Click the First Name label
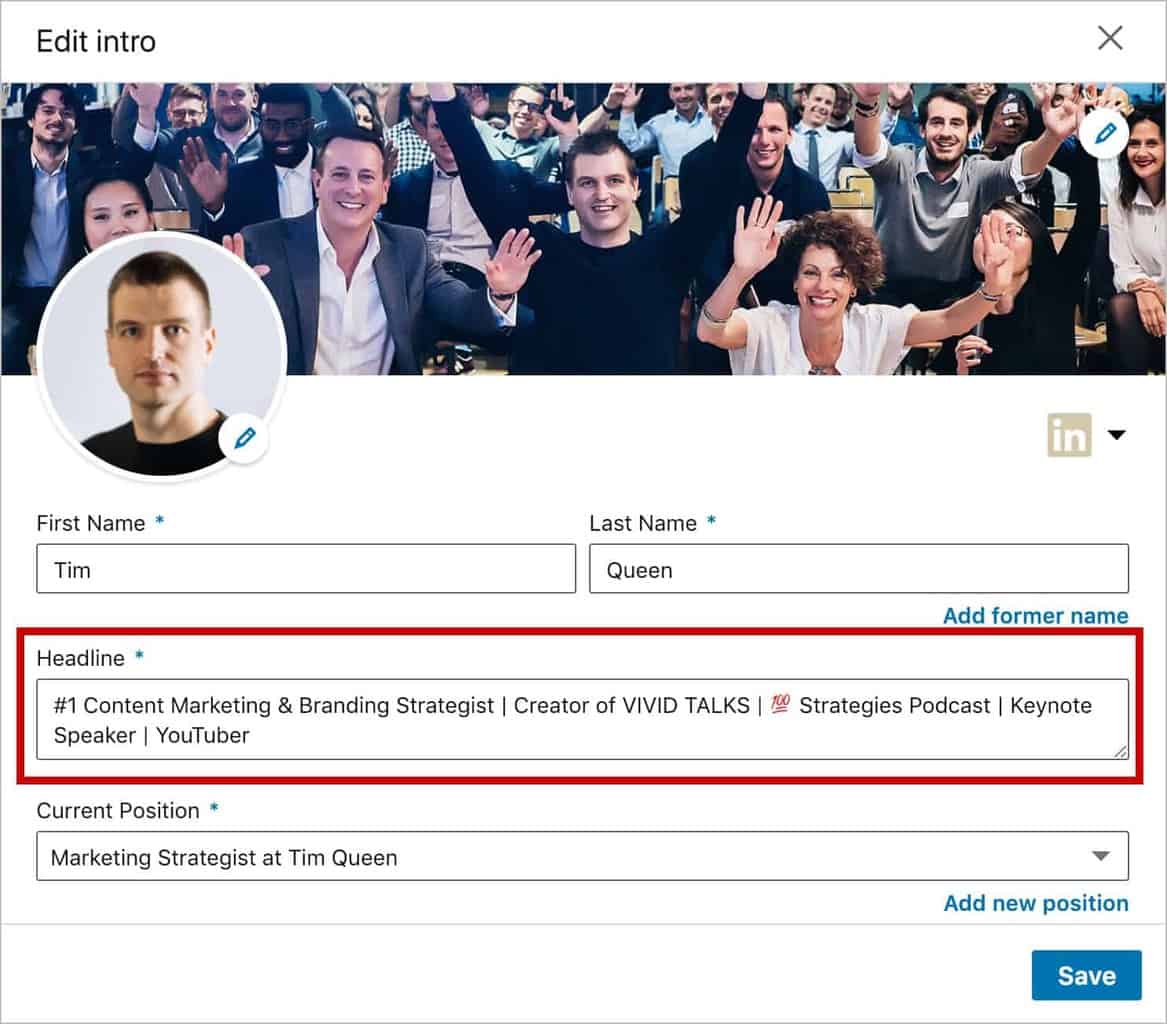Image resolution: width=1167 pixels, height=1024 pixels. coord(91,523)
